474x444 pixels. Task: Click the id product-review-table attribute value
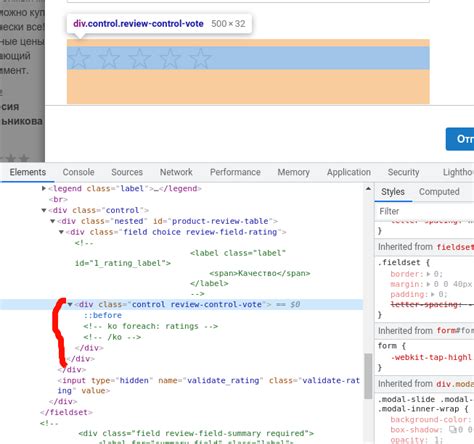click(x=220, y=221)
